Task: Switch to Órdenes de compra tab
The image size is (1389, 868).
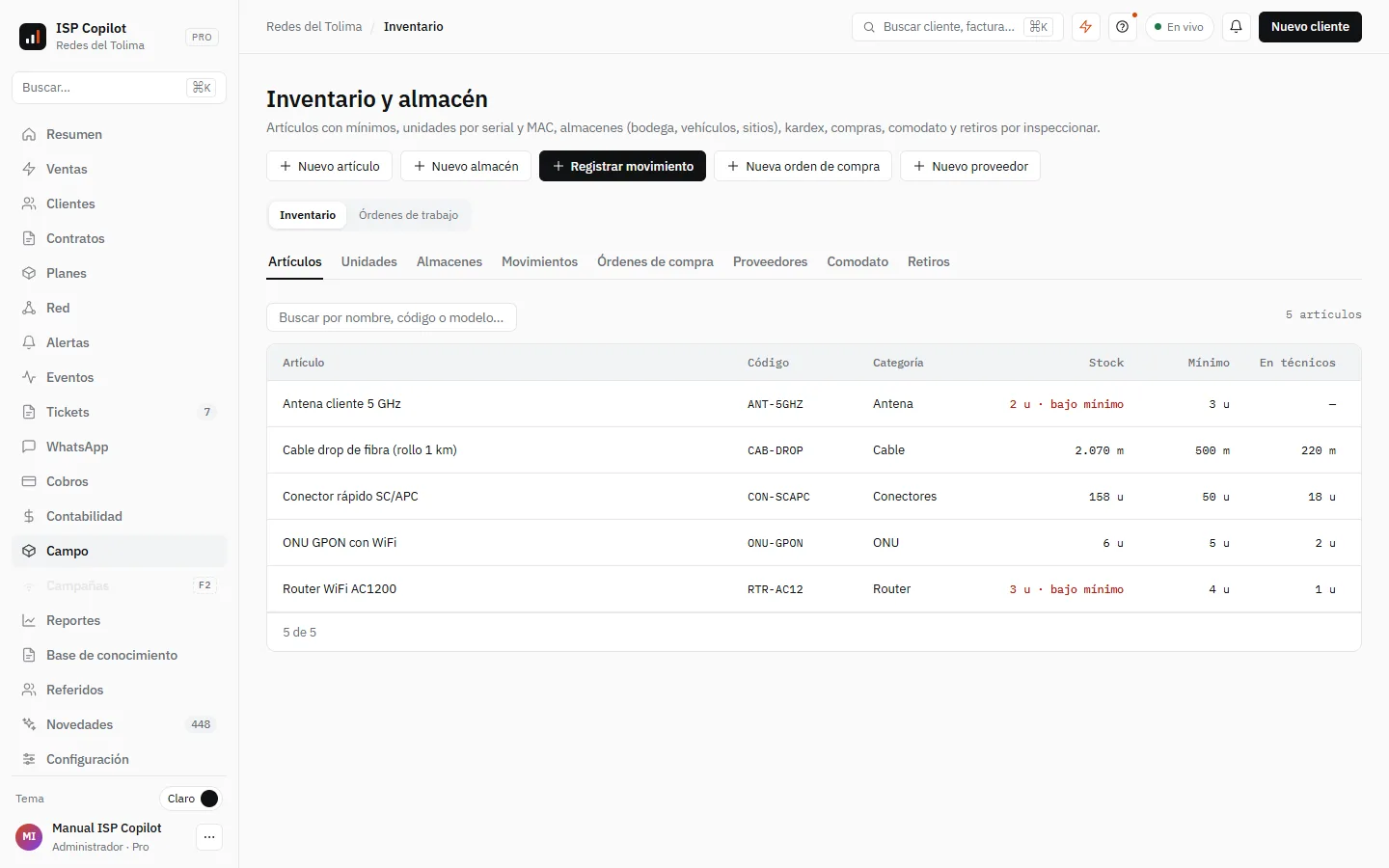Action: pos(655,261)
